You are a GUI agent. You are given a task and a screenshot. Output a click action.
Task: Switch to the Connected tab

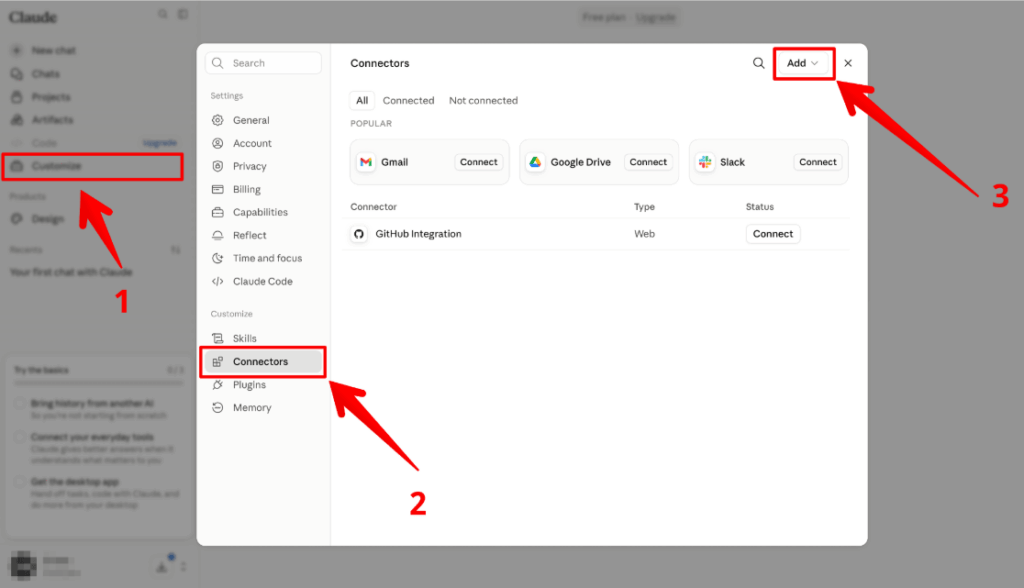[x=408, y=101]
